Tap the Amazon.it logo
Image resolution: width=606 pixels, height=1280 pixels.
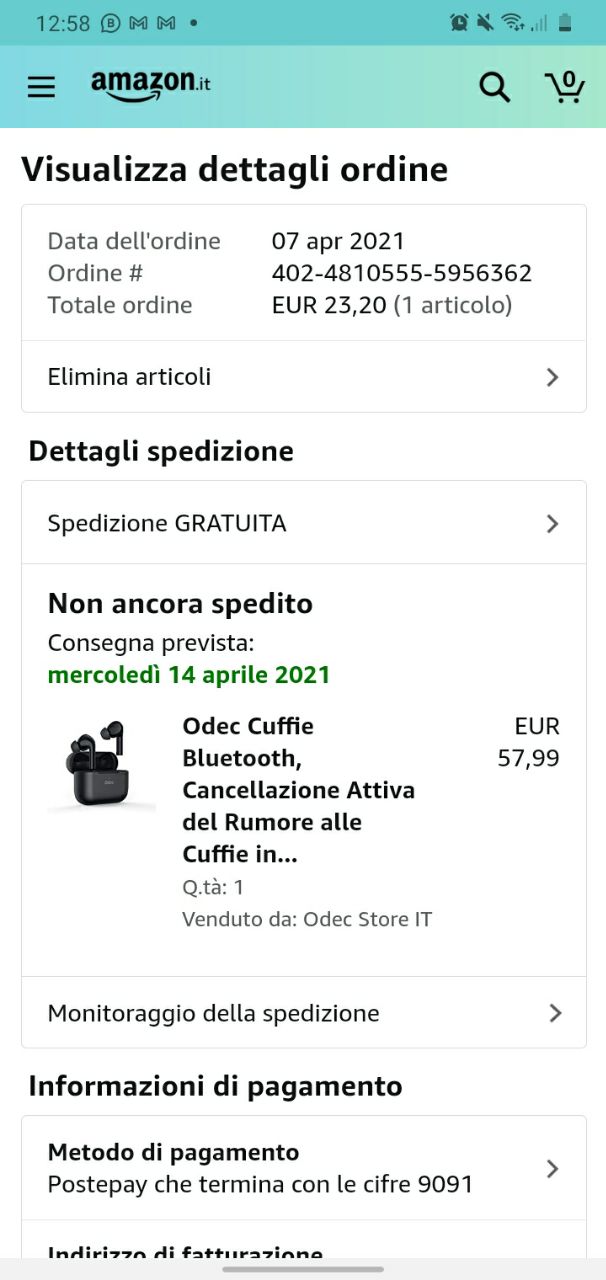(x=151, y=85)
